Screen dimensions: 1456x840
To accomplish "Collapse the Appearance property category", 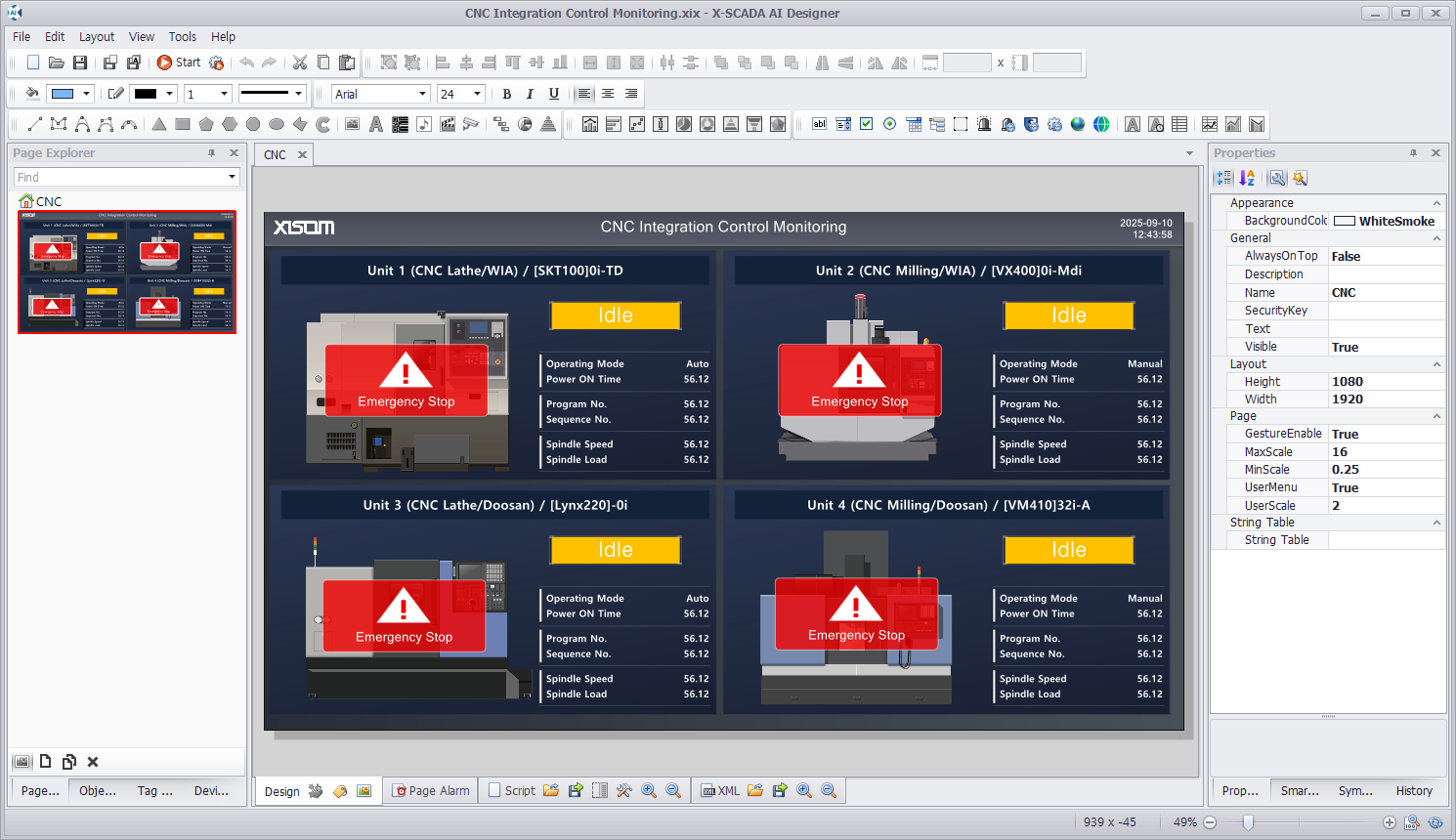I will [1436, 203].
